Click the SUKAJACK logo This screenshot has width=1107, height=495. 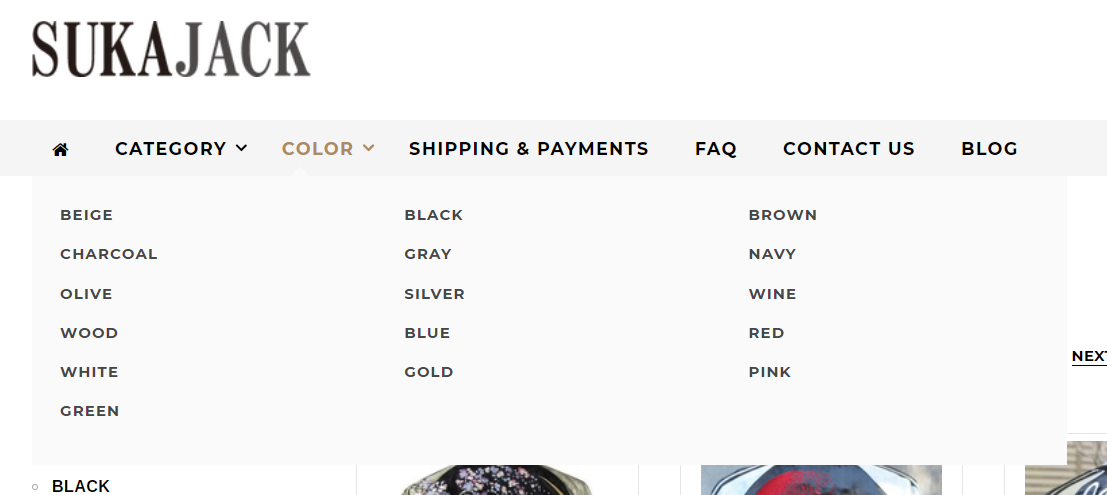tap(171, 50)
